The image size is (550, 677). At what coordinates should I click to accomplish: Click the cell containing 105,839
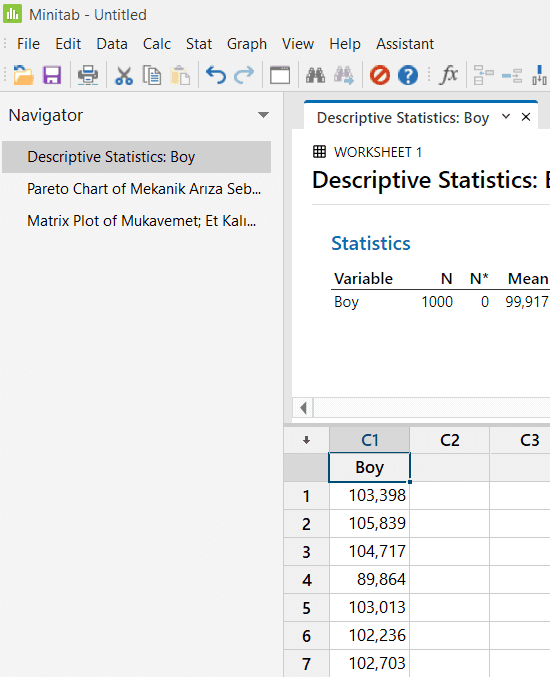[x=370, y=523]
